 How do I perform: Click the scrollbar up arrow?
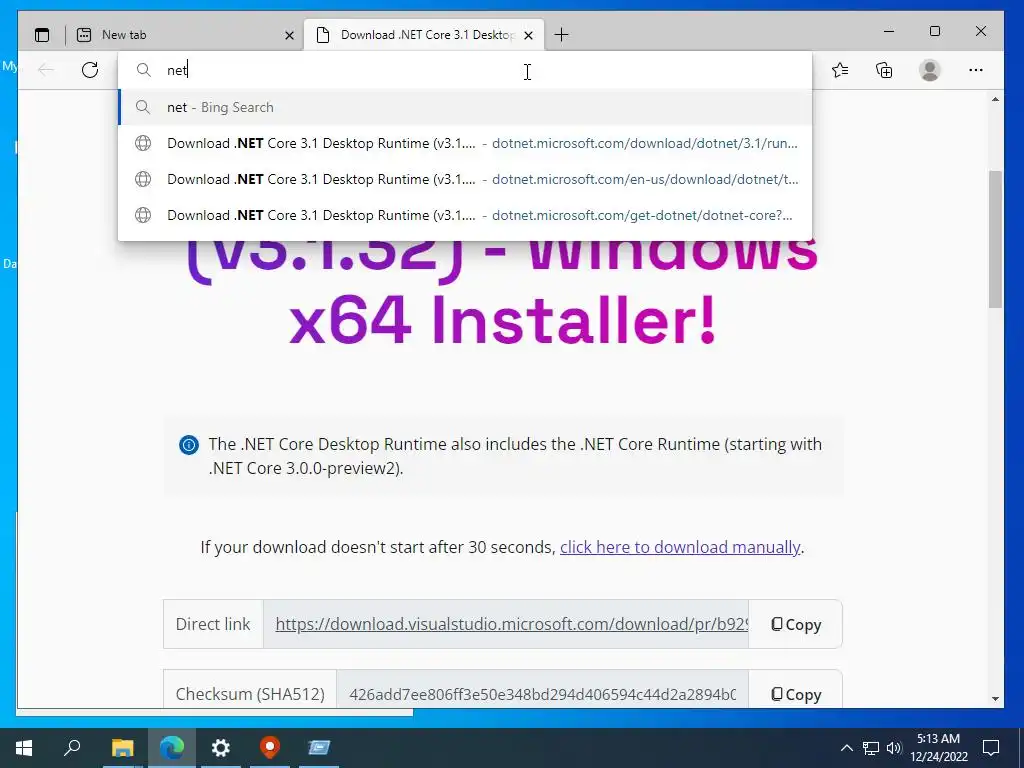(x=995, y=99)
